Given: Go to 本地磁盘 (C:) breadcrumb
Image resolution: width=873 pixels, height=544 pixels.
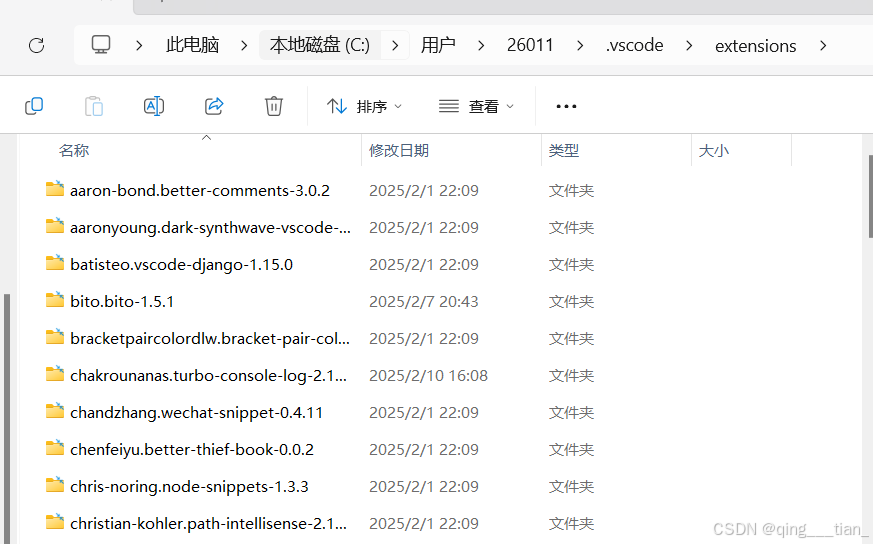Looking at the screenshot, I should click(320, 45).
